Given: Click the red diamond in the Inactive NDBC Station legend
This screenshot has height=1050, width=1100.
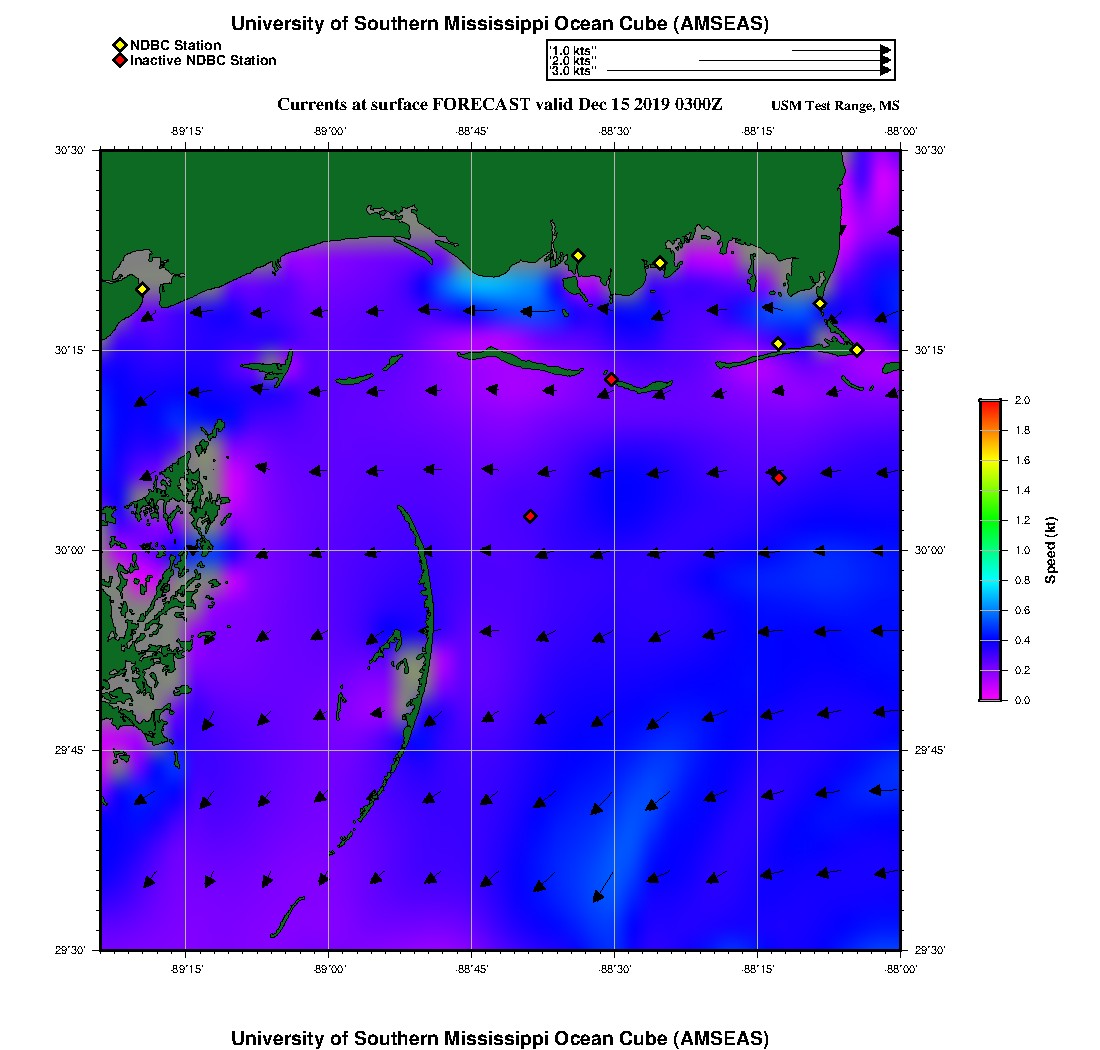Looking at the screenshot, I should (x=120, y=60).
